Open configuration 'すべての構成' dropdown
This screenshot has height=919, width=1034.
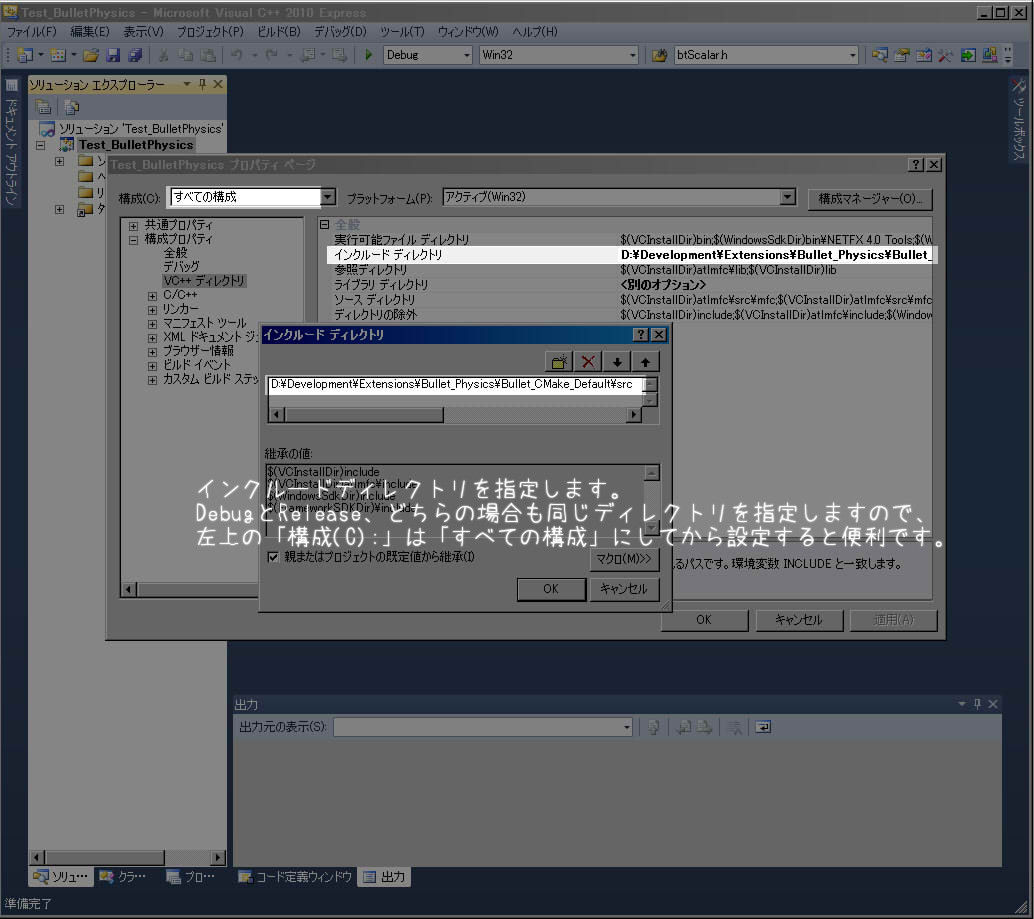point(328,196)
